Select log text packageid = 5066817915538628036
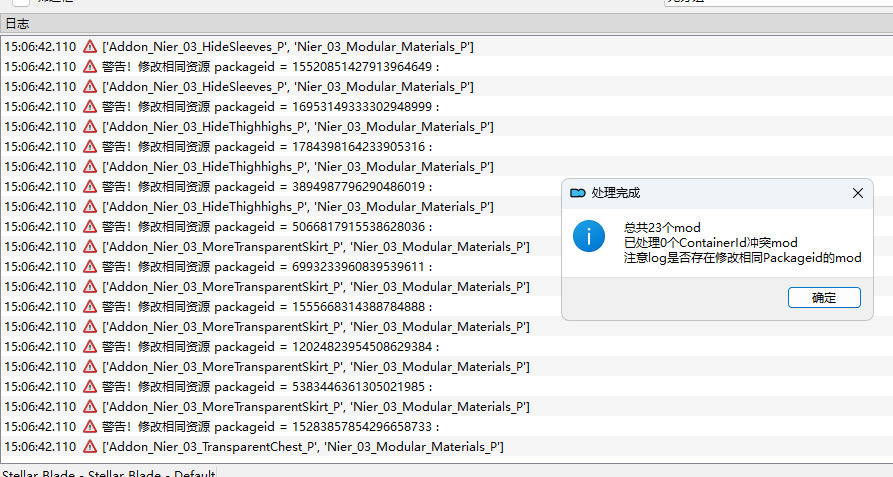Image resolution: width=893 pixels, height=477 pixels. click(x=323, y=227)
